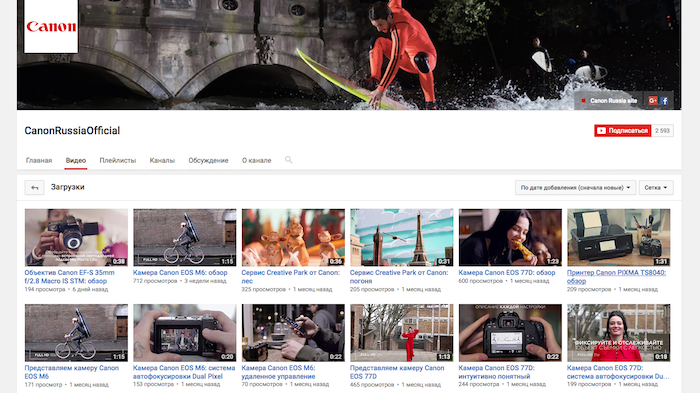This screenshot has width=700, height=393.
Task: Click the 600 просмотров view count
Action: pyautogui.click(x=480, y=281)
